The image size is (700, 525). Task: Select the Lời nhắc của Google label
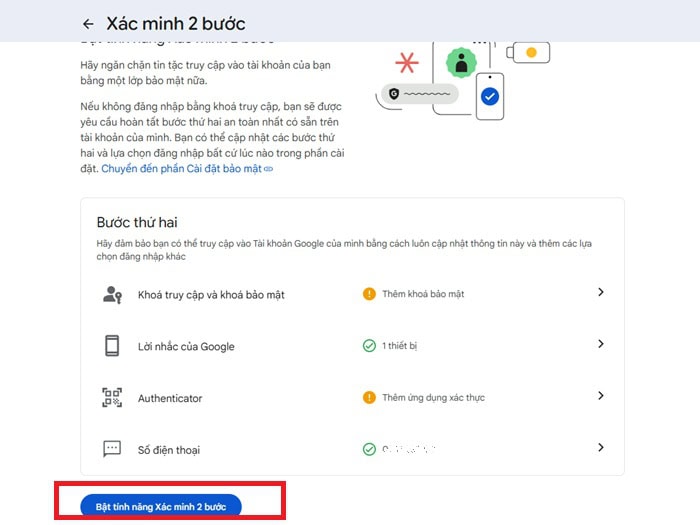[x=186, y=347]
